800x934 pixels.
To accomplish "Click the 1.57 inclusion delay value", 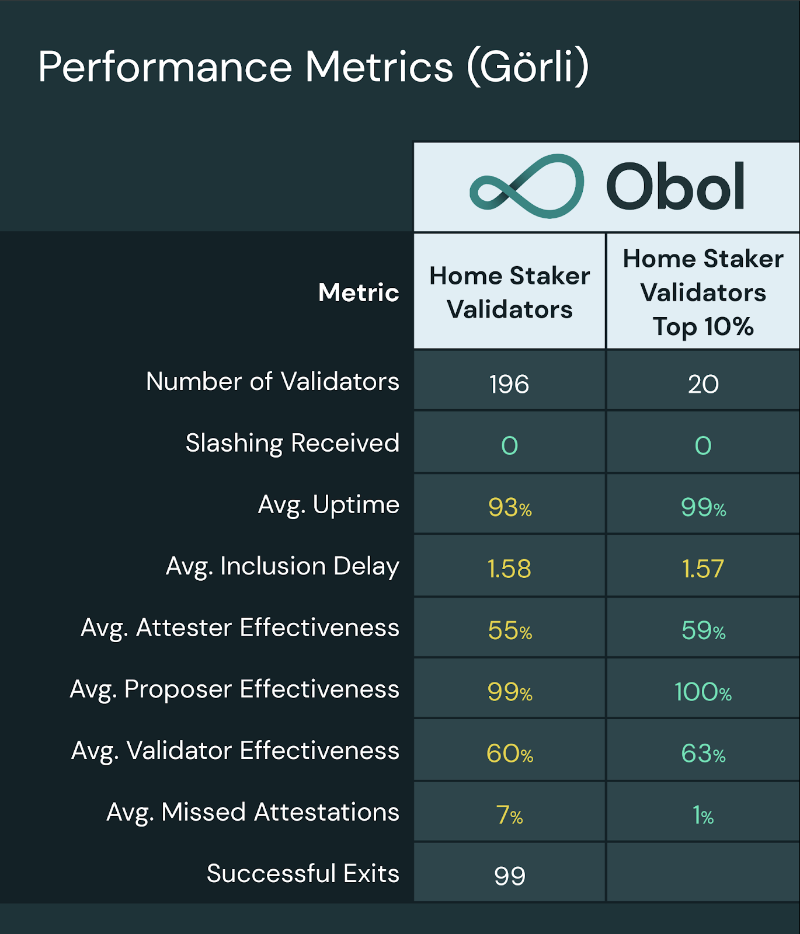I will coord(703,569).
